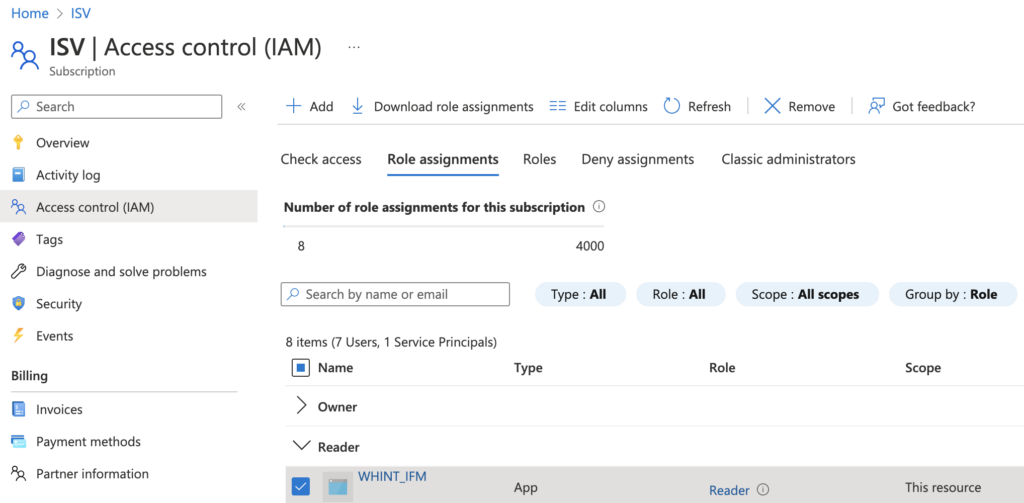Click the purple Tags icon
The image size is (1024, 503).
(19, 240)
